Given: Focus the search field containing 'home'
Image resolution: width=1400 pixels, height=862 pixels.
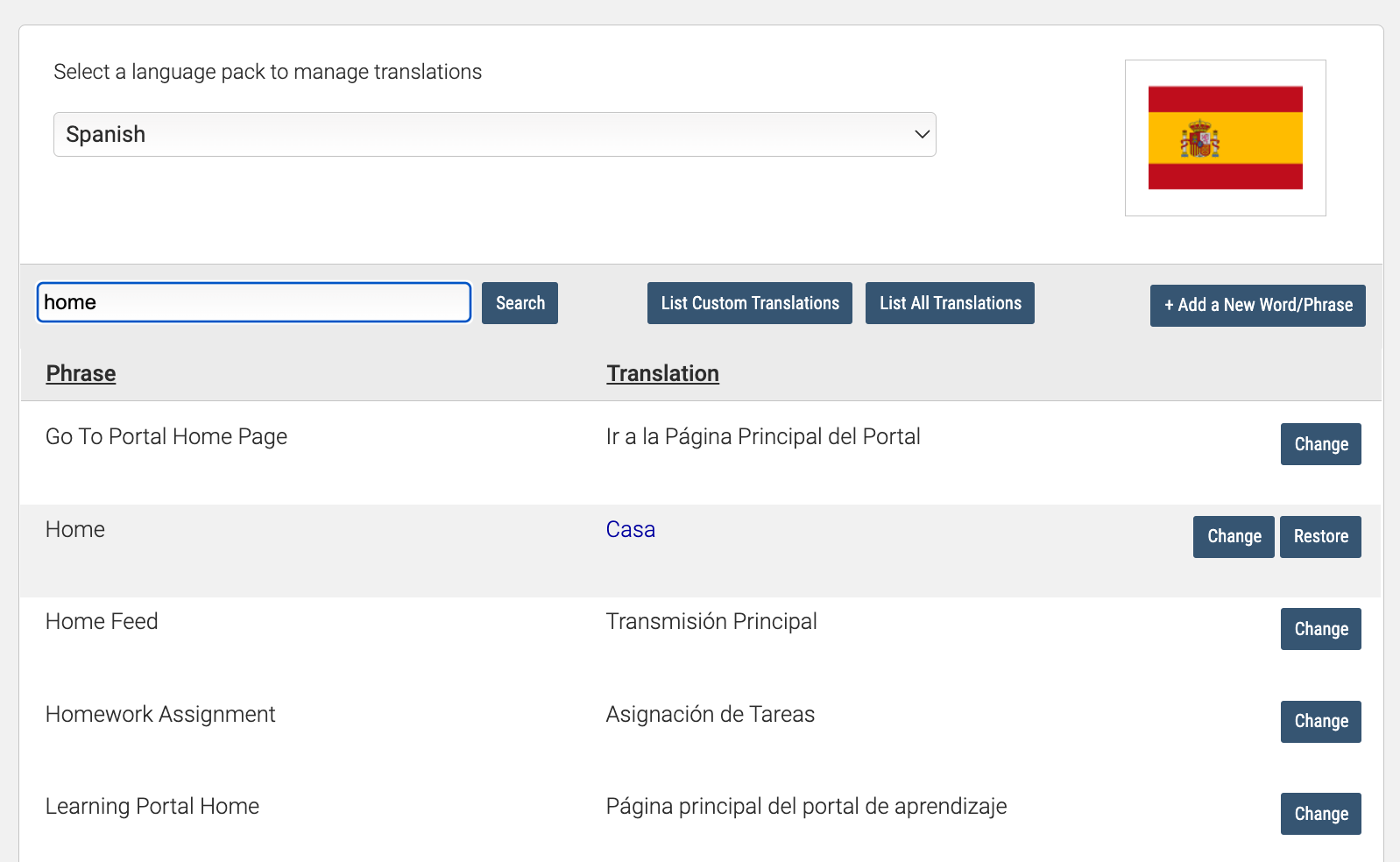Looking at the screenshot, I should click(254, 302).
